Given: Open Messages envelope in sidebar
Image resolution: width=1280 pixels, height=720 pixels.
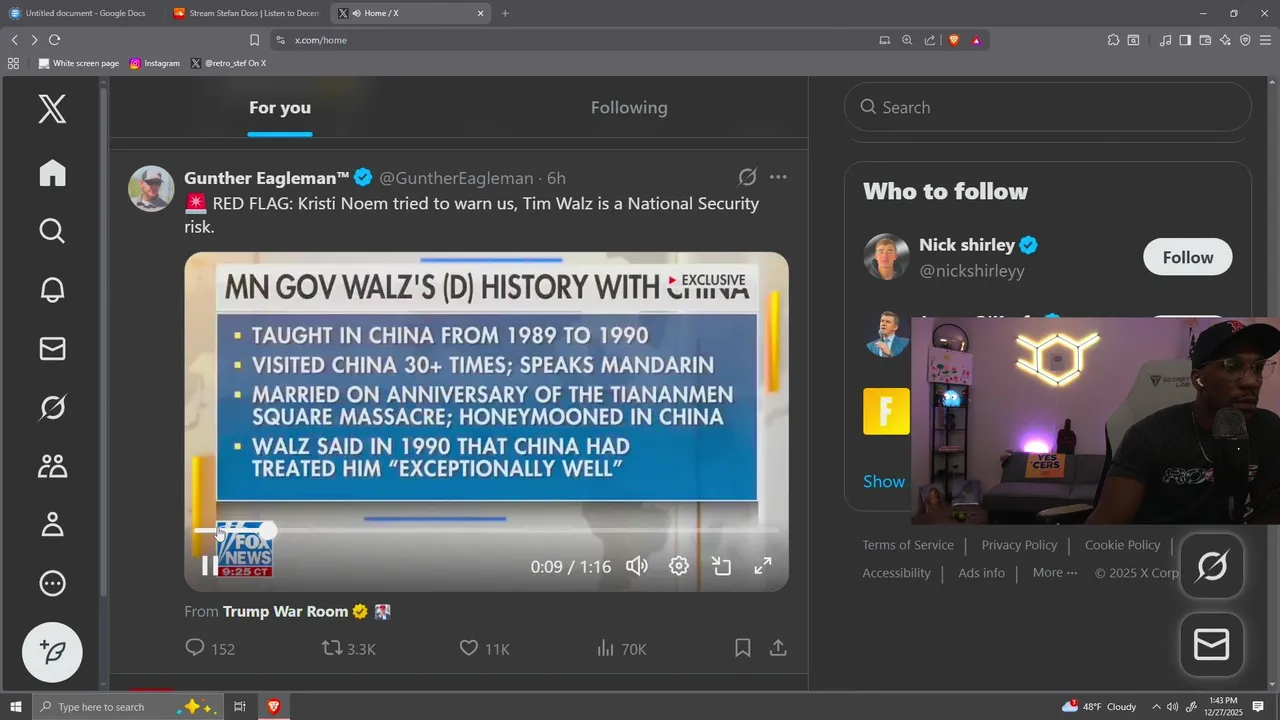Looking at the screenshot, I should [x=52, y=348].
